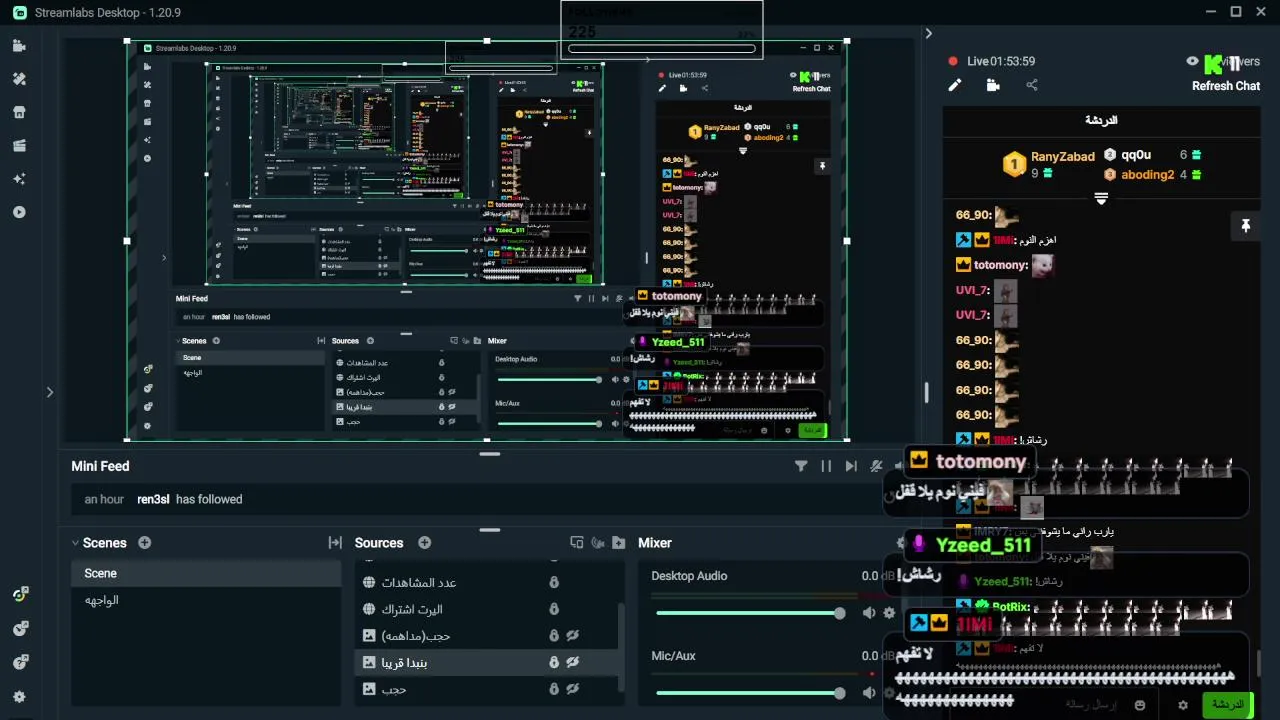Pin the chat with pushpin button
The image size is (1280, 720).
[x=1245, y=227]
